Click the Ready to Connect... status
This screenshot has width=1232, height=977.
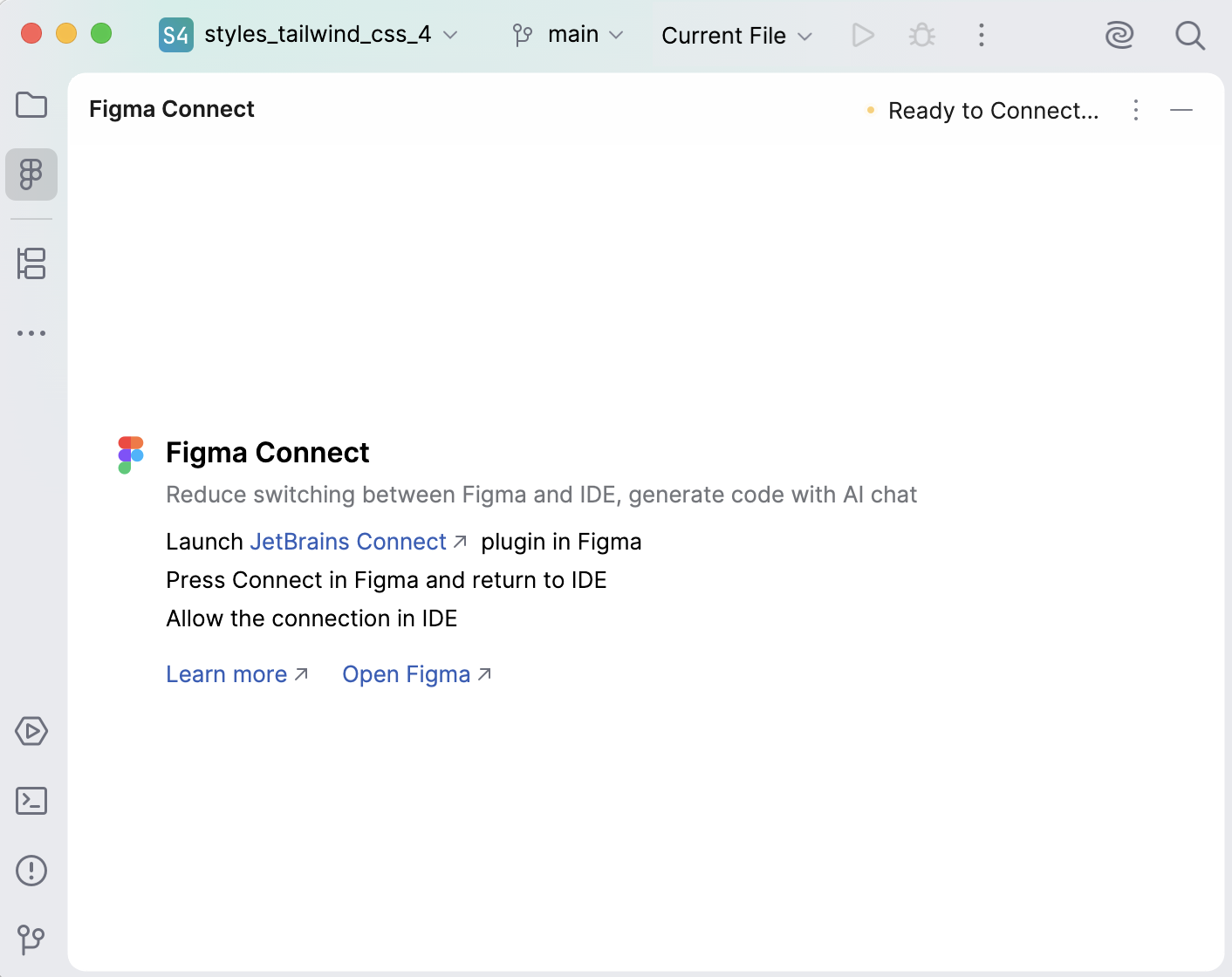tap(983, 111)
